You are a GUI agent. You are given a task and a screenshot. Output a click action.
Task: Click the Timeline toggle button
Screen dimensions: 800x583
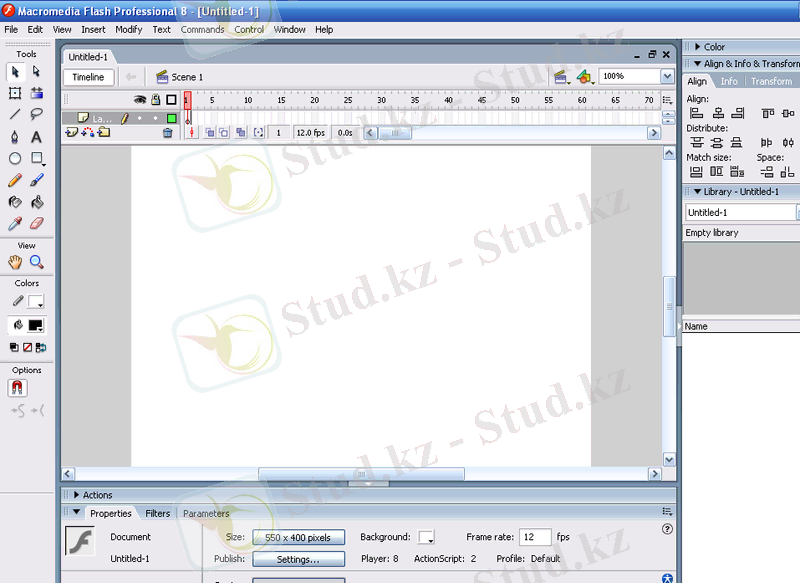coord(88,77)
